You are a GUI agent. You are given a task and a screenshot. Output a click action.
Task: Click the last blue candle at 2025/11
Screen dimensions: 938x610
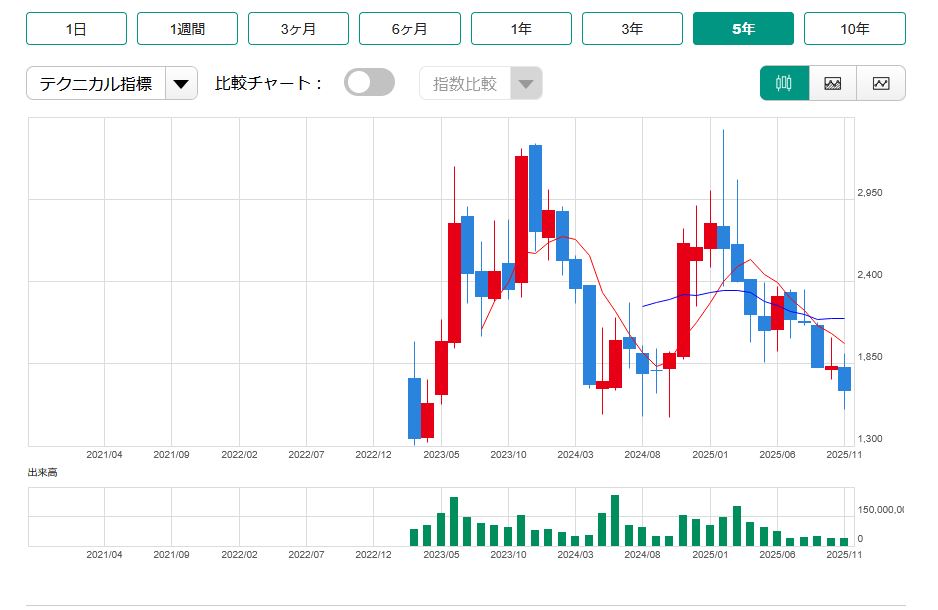pos(845,379)
